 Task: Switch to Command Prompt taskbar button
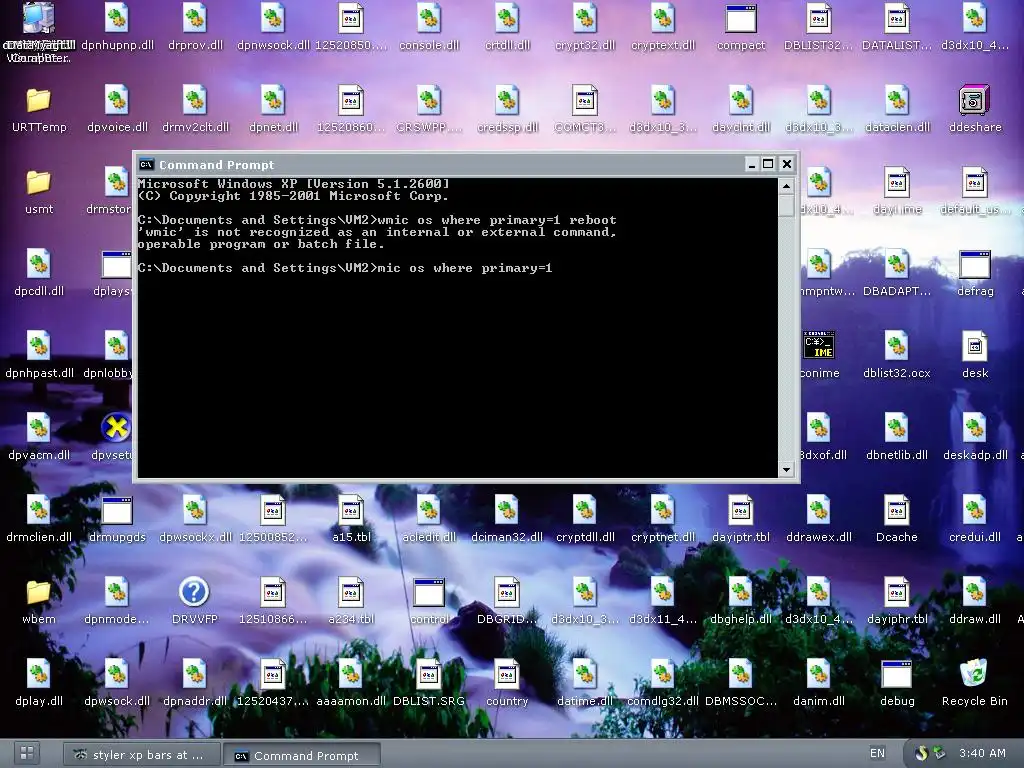coord(301,756)
